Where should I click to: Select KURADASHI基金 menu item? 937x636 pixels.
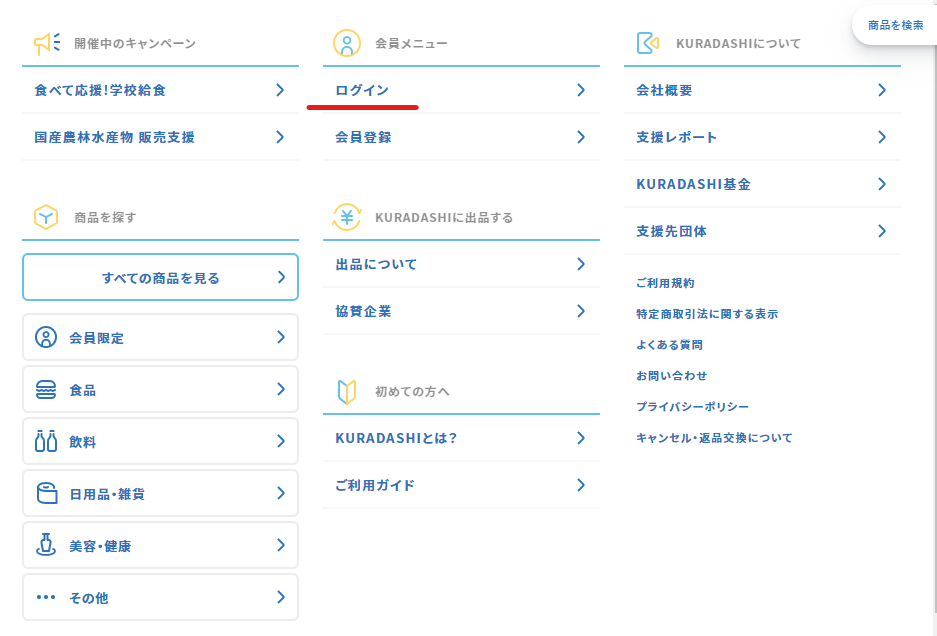coord(763,184)
